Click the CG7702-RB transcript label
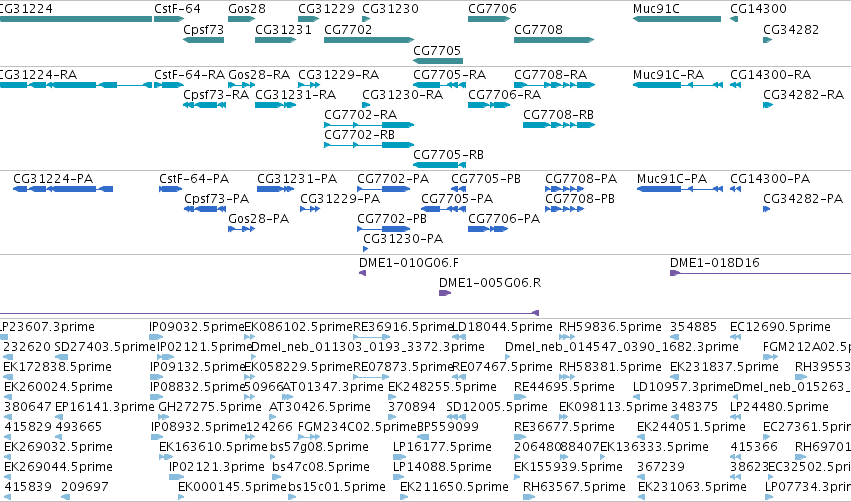 click(x=359, y=135)
